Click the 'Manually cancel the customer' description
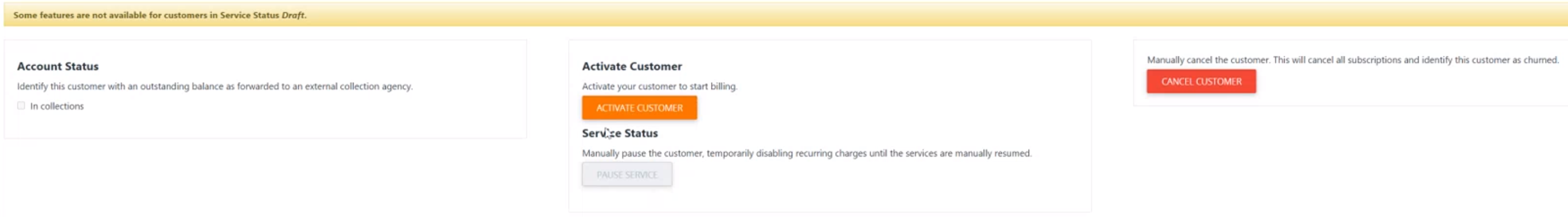1568x217 pixels. 1353,60
